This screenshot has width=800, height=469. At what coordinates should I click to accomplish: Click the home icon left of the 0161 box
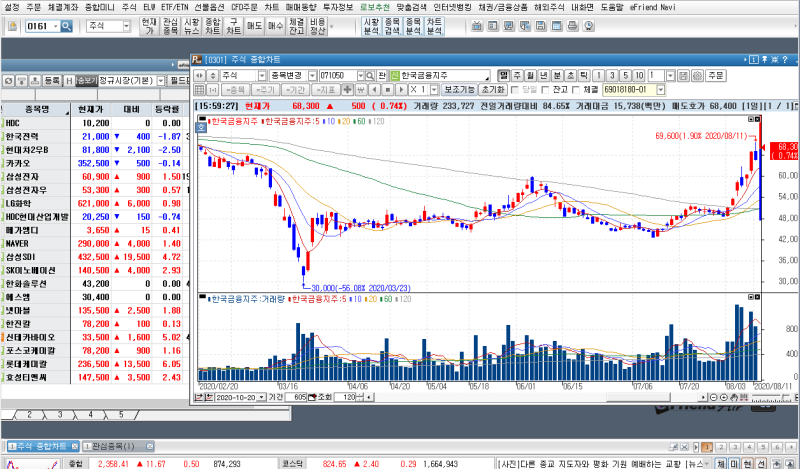pos(12,26)
